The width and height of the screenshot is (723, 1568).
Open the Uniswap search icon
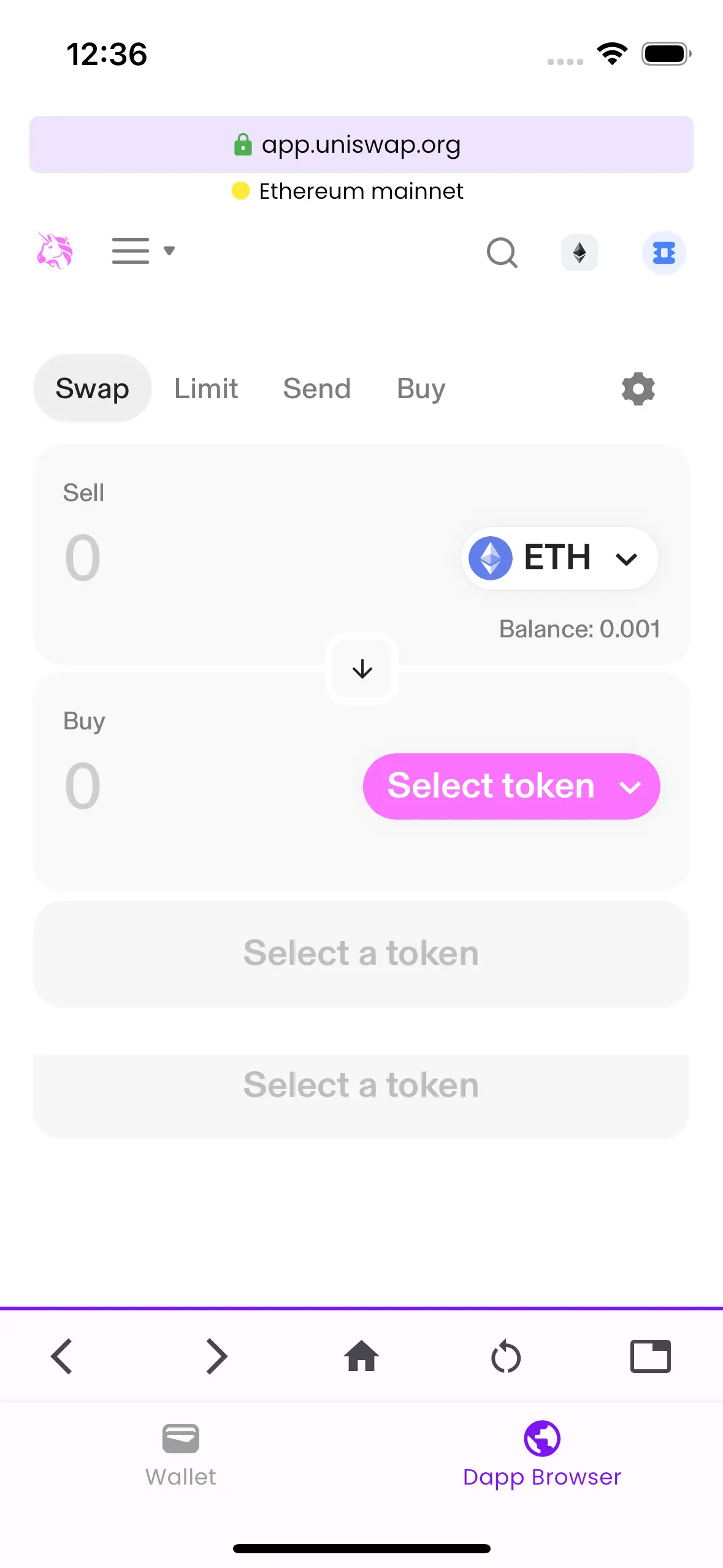pyautogui.click(x=502, y=253)
